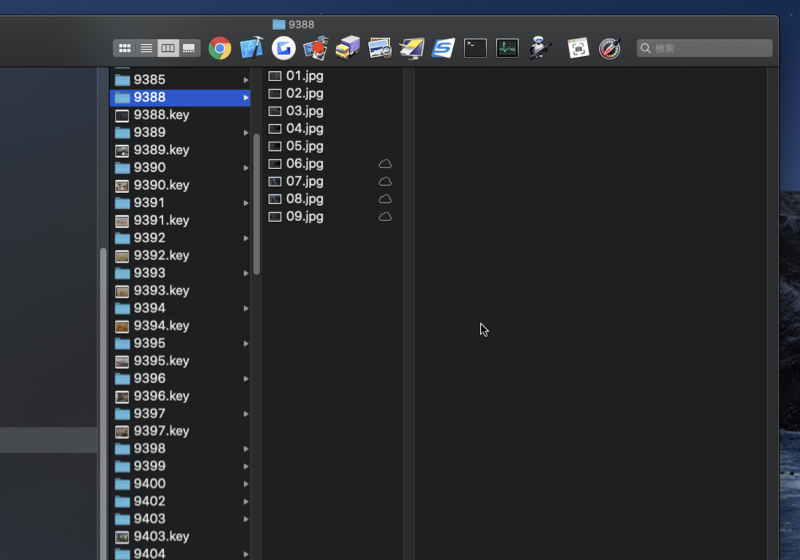Launch the yellow truck Transmit icon
800x560 pixels.
(x=347, y=48)
